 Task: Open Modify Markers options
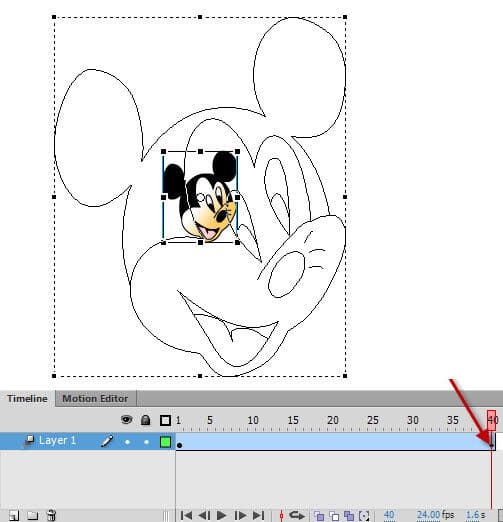pyautogui.click(x=364, y=516)
